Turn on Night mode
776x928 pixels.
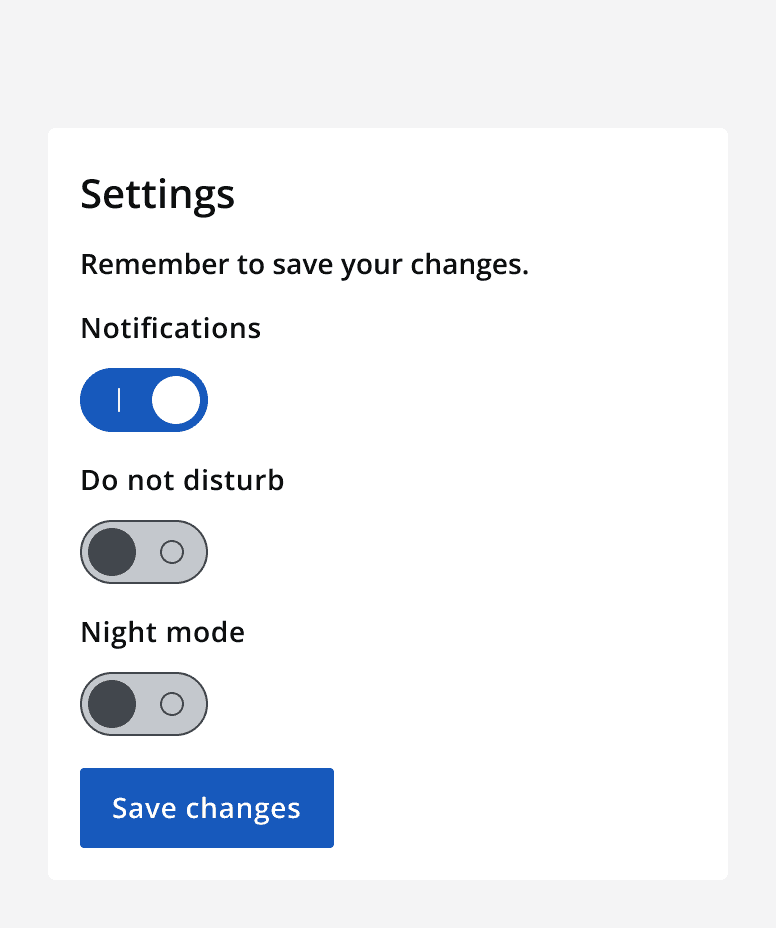[144, 703]
